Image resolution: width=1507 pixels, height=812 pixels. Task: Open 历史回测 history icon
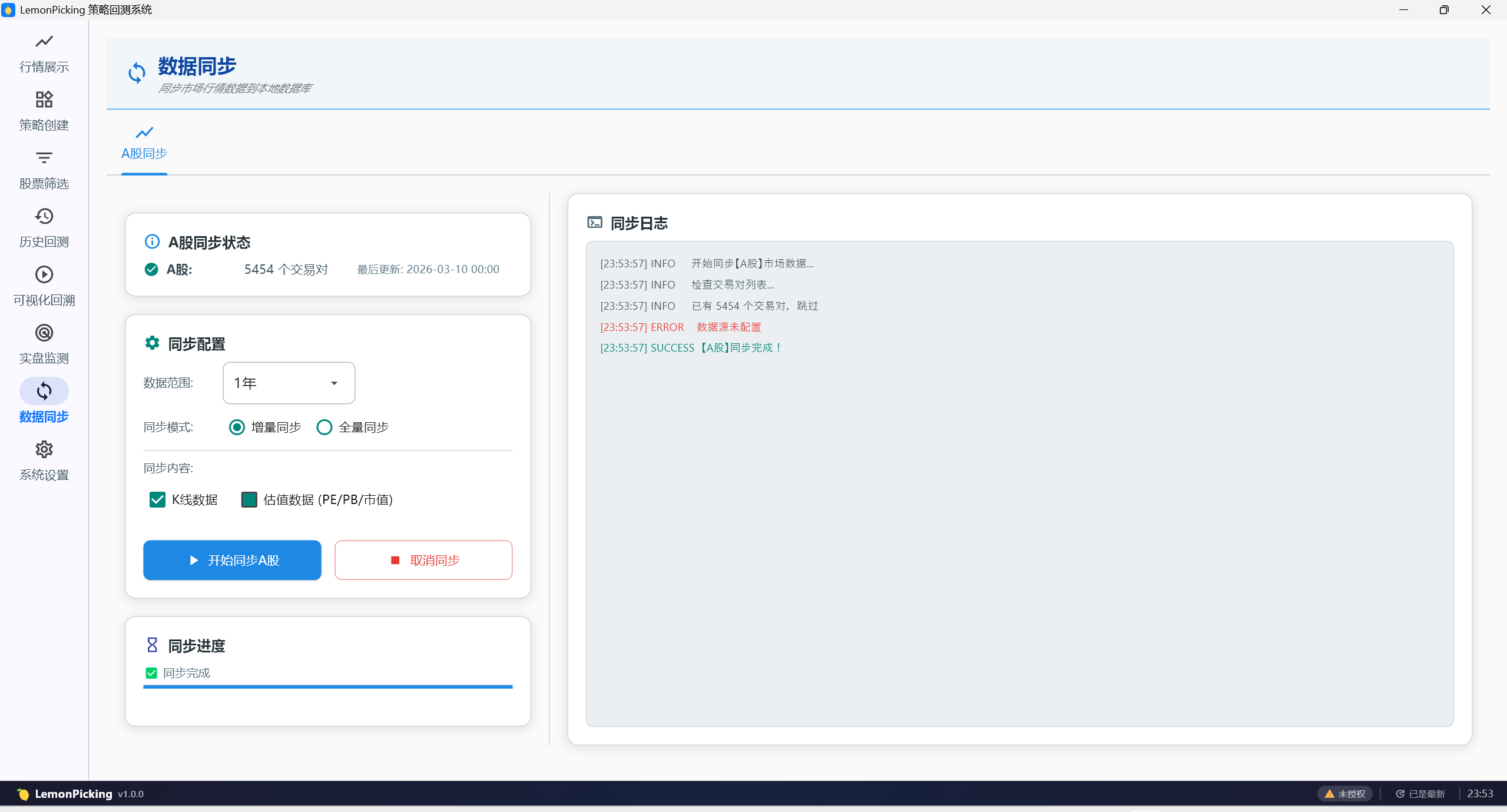pos(44,216)
